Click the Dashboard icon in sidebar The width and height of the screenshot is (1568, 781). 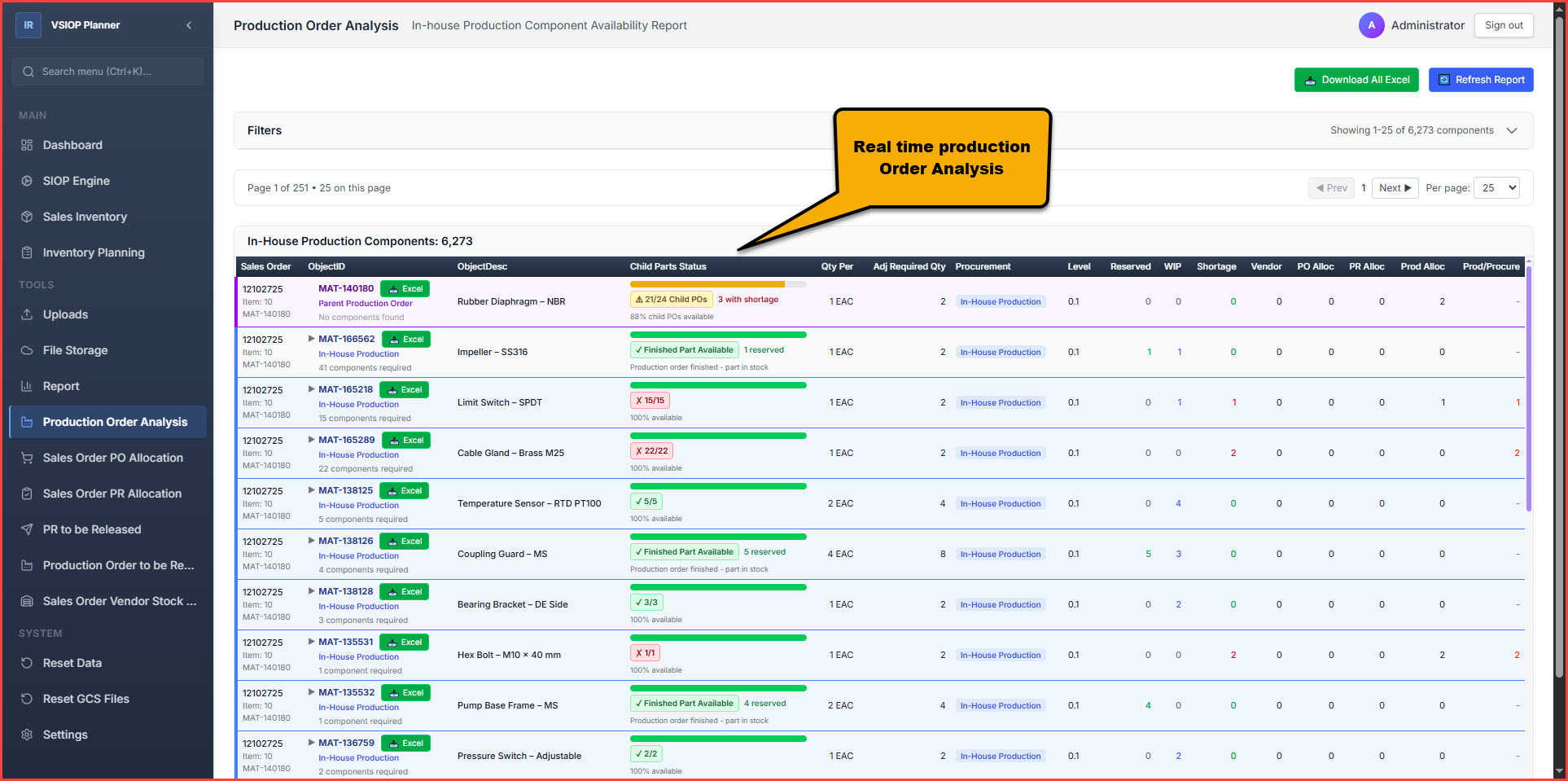(x=27, y=145)
